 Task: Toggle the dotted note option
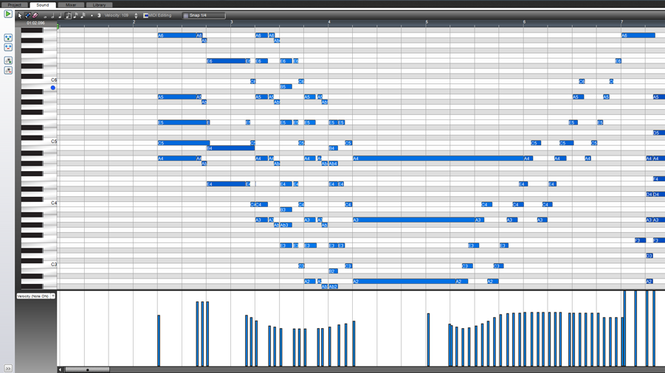point(92,16)
